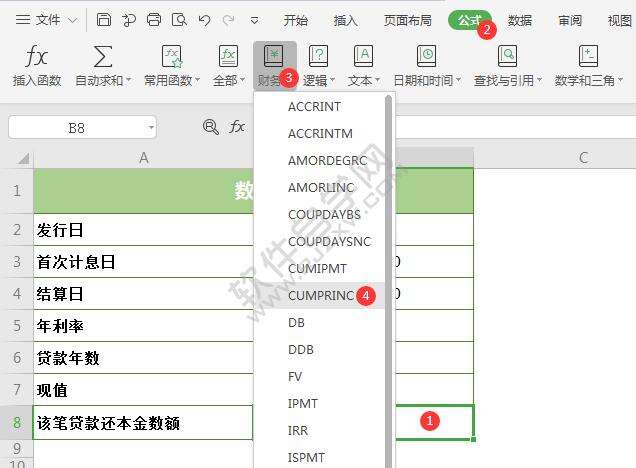Click cell containing 结算日
Screen dimensions: 636x468
tap(143, 294)
